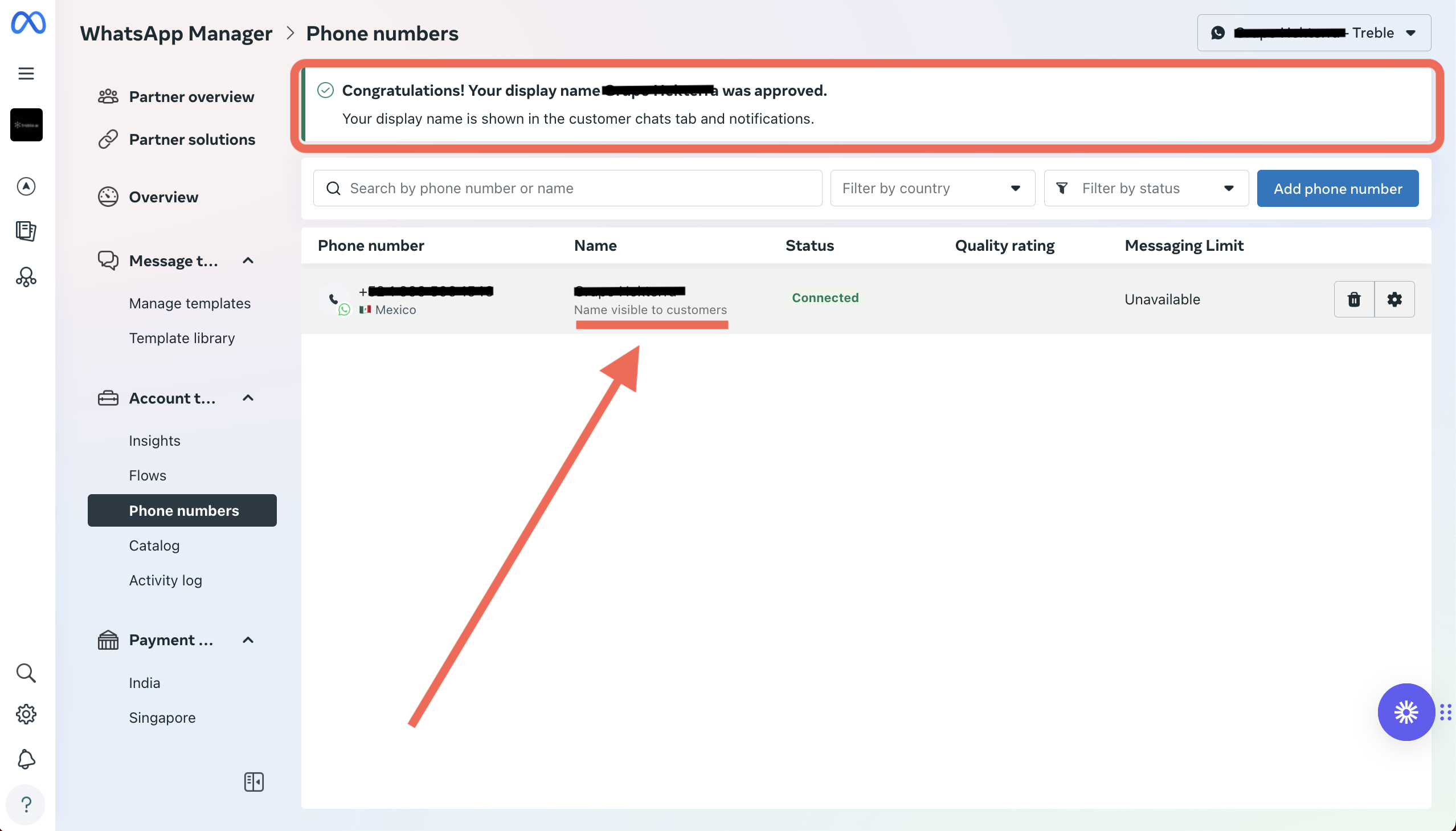Click the magnifier search icon in left rail
The image size is (1456, 831).
pos(26,673)
